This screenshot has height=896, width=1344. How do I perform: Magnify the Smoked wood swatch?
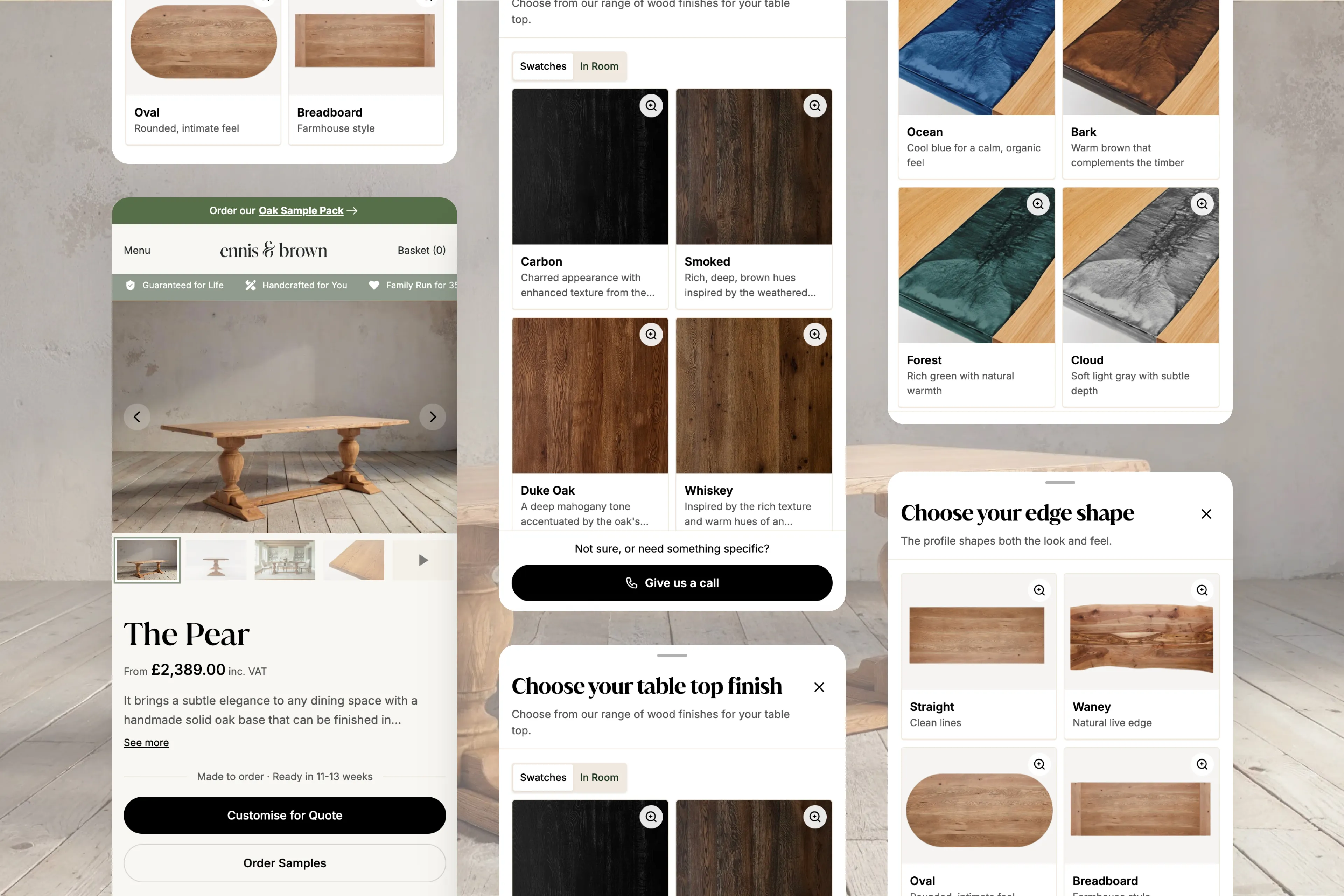point(815,106)
